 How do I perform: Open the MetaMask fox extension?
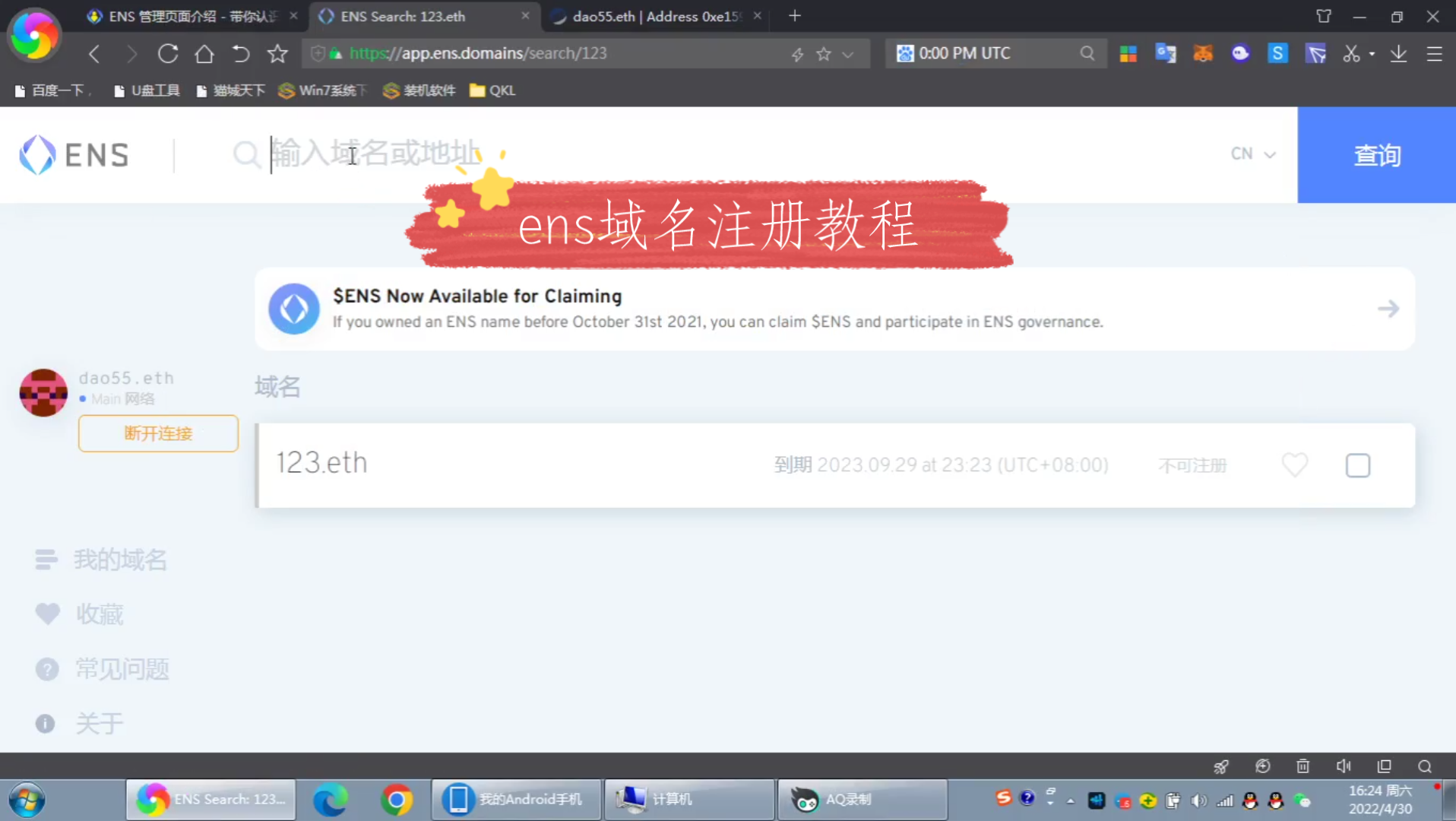point(1202,54)
